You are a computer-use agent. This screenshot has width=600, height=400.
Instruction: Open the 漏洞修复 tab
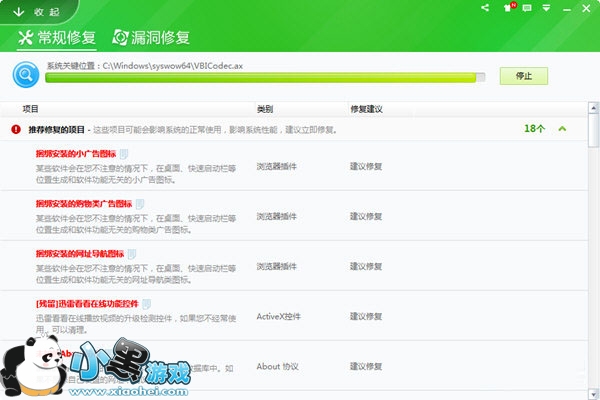(151, 38)
